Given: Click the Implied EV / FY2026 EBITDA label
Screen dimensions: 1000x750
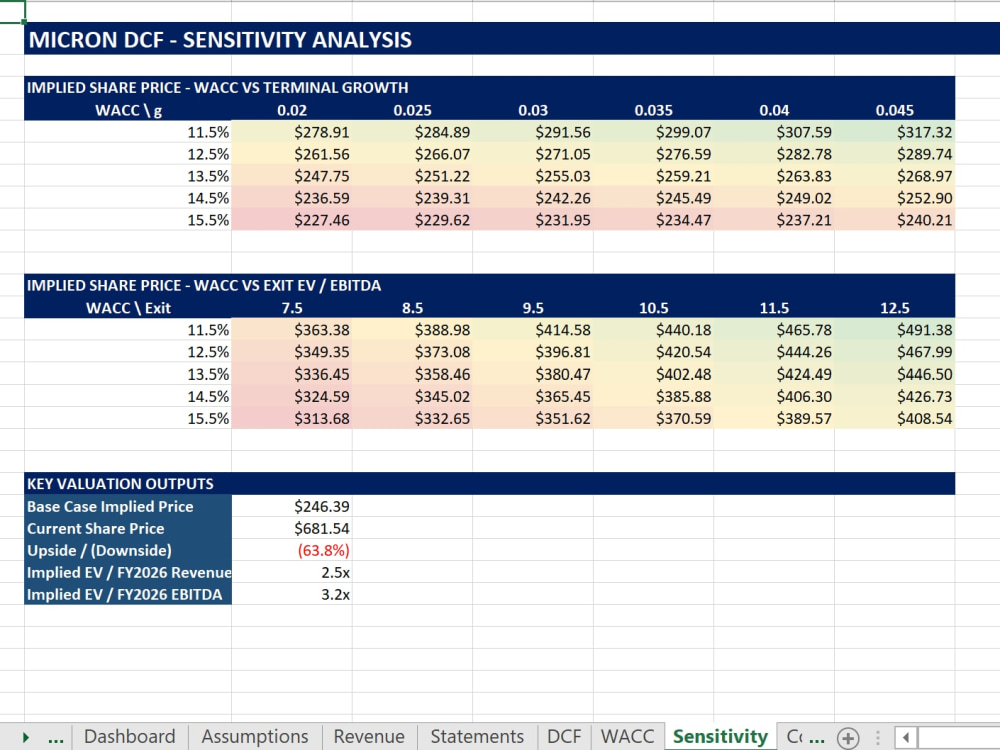Looking at the screenshot, I should (128, 594).
